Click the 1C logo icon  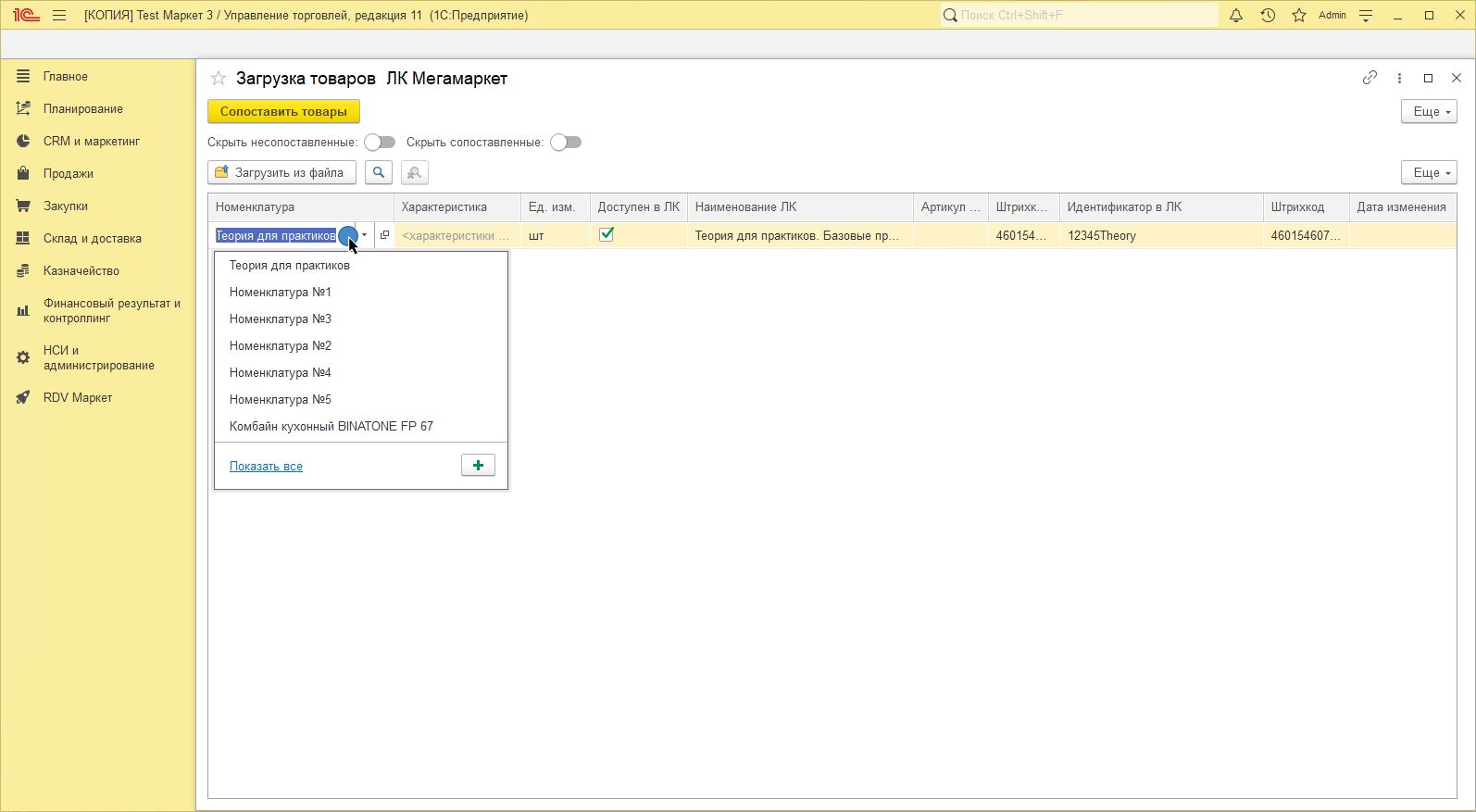pyautogui.click(x=26, y=15)
